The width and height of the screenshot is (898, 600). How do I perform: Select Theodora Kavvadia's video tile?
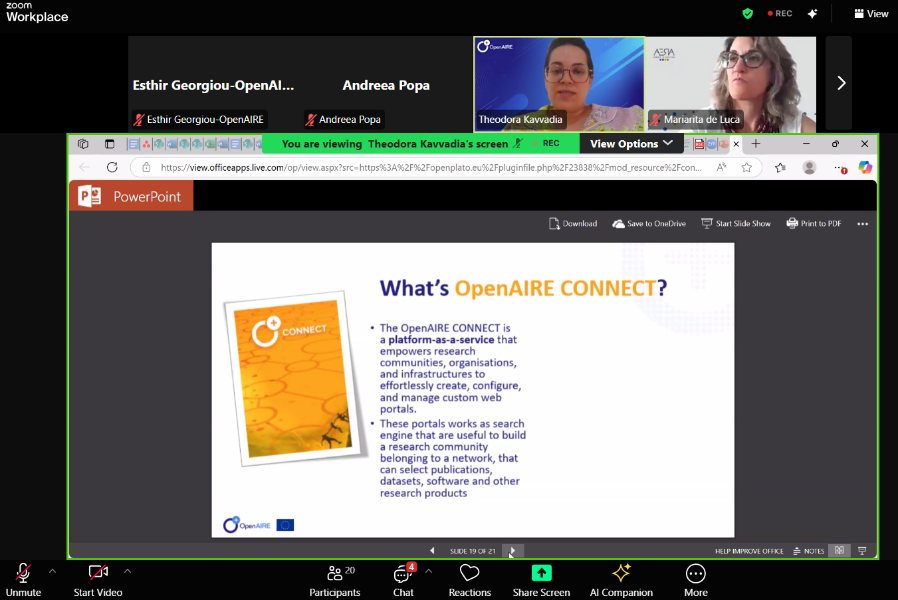pos(559,84)
